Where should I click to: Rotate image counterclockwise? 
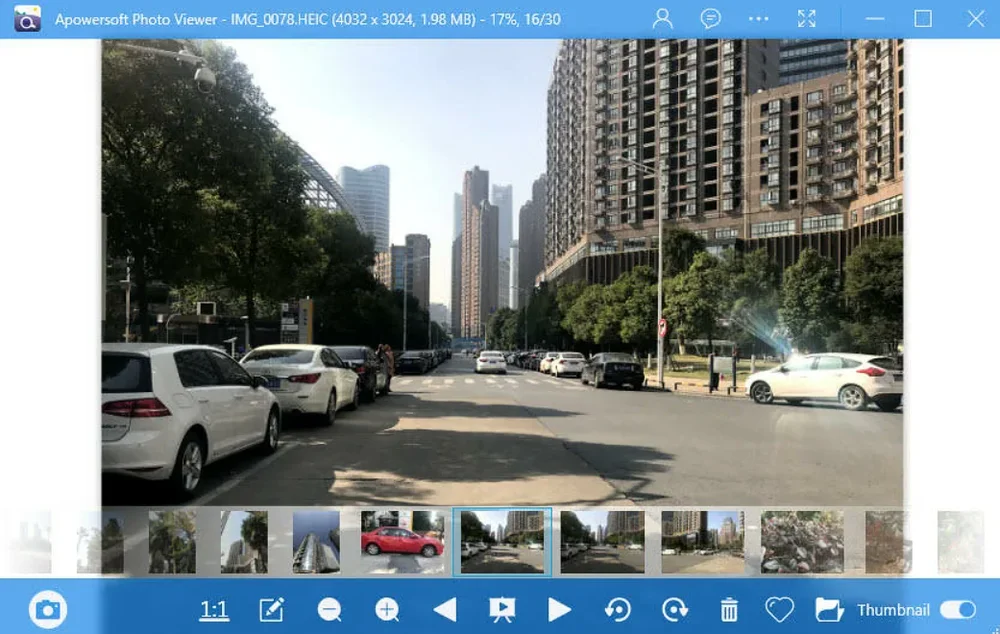pyautogui.click(x=617, y=610)
